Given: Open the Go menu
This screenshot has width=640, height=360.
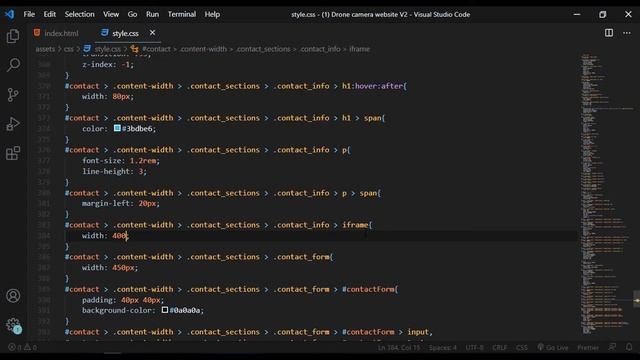Looking at the screenshot, I should (132, 14).
